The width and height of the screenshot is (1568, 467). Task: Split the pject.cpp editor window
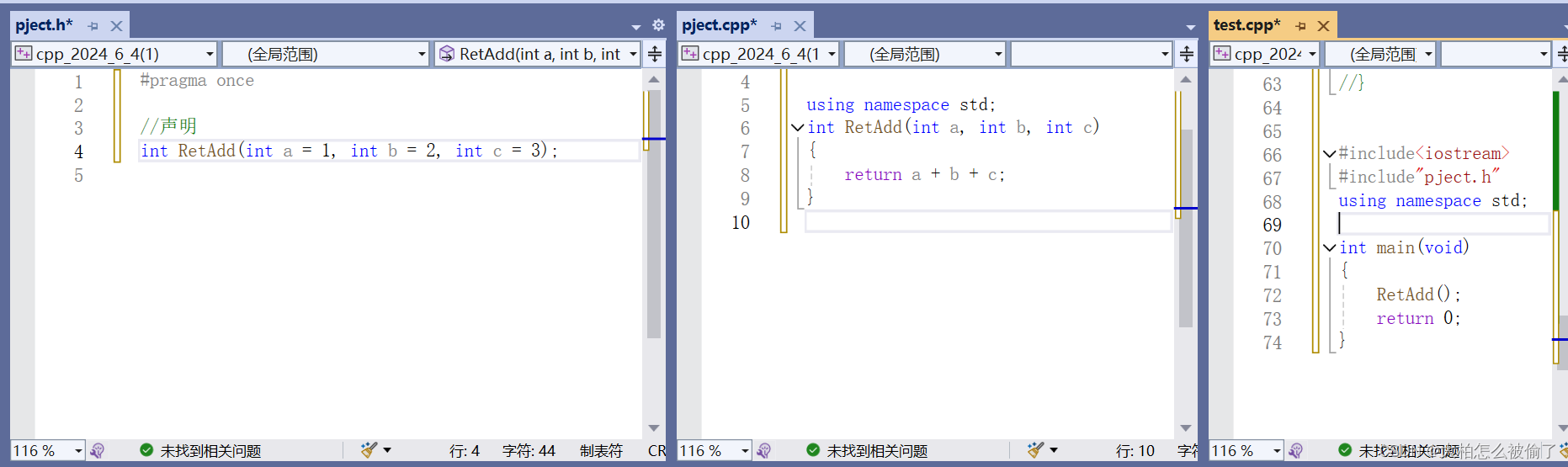1186,54
